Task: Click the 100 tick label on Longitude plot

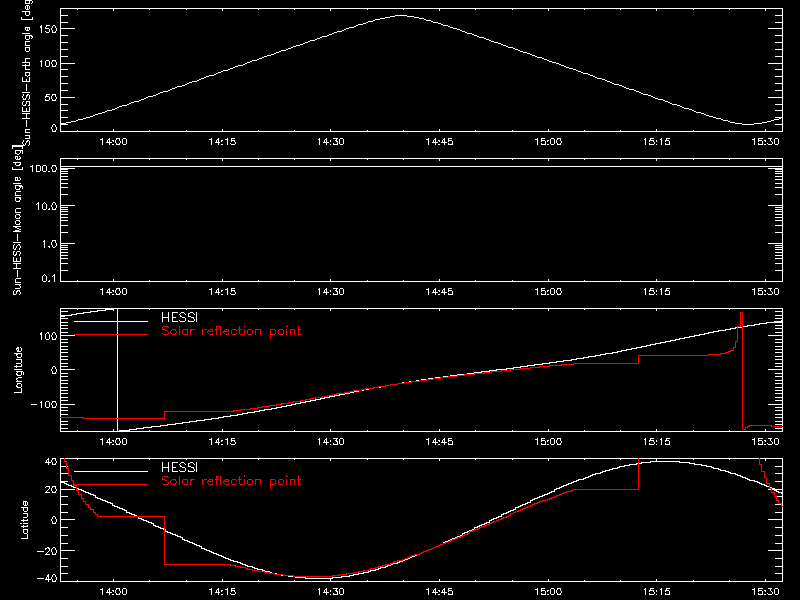Action: click(47, 336)
